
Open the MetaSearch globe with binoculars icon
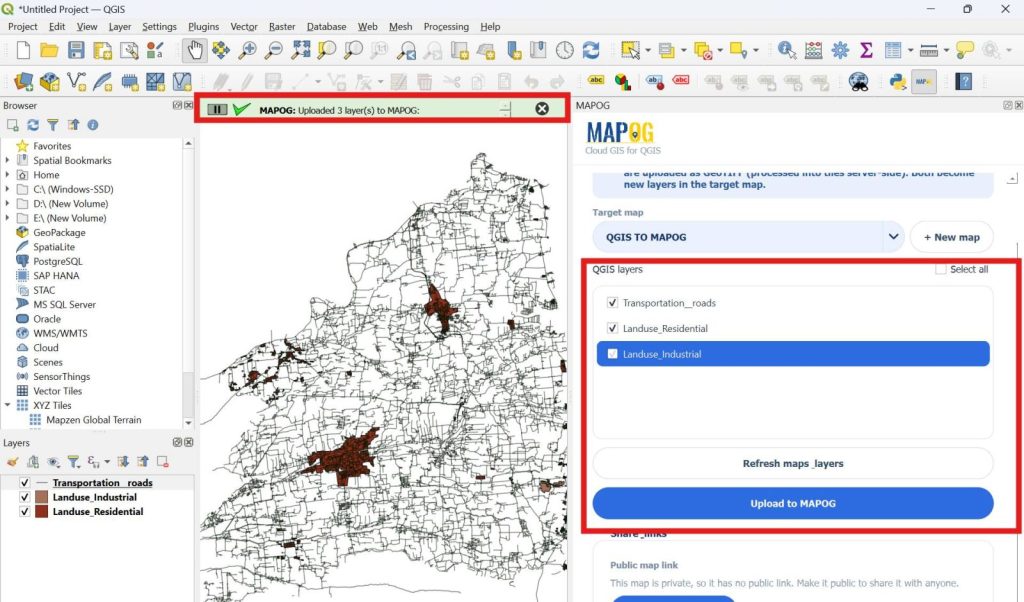tap(859, 82)
